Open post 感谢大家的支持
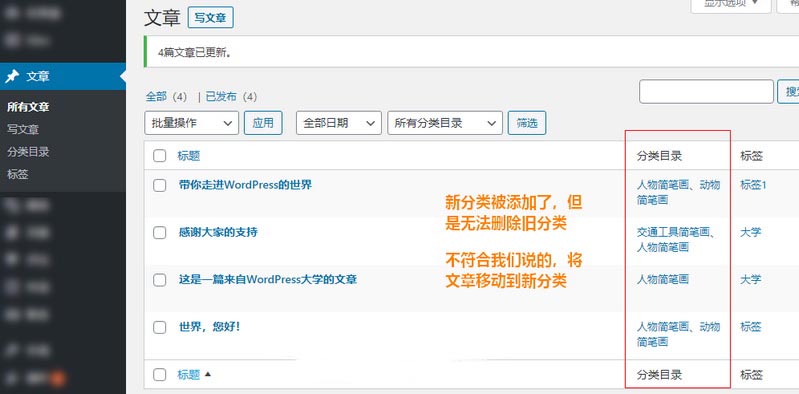The height and width of the screenshot is (394, 799). tap(218, 232)
